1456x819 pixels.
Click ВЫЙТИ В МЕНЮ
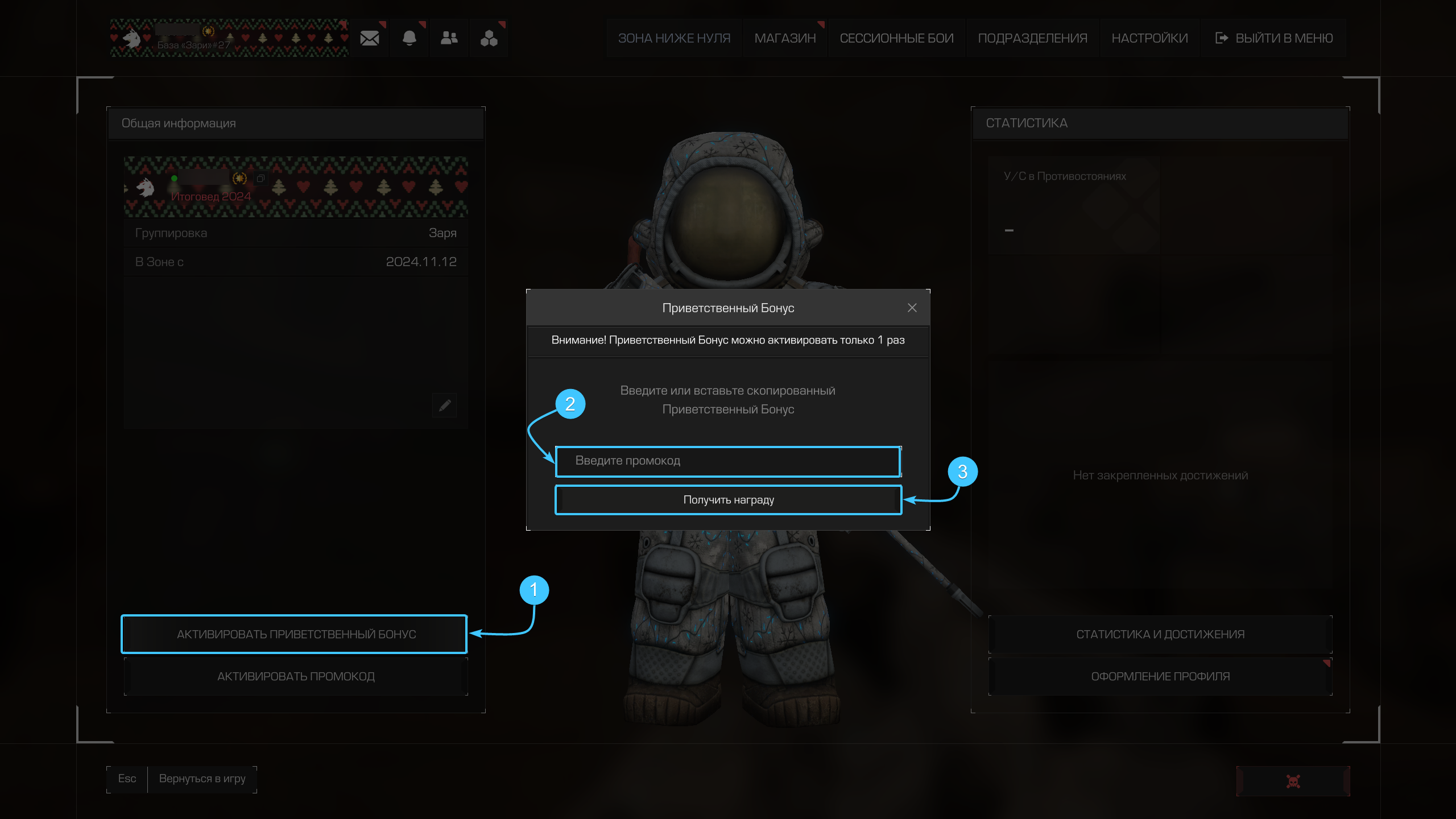[x=1274, y=38]
